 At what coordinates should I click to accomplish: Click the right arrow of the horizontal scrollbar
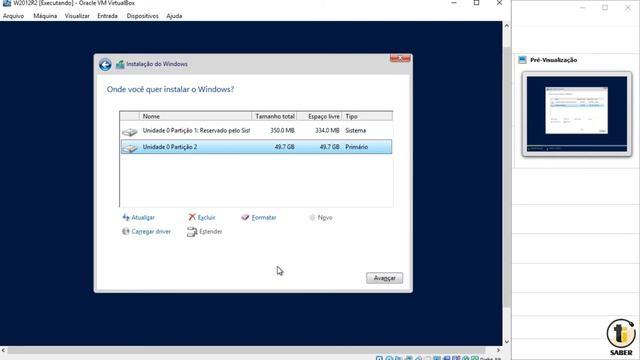click(x=498, y=350)
